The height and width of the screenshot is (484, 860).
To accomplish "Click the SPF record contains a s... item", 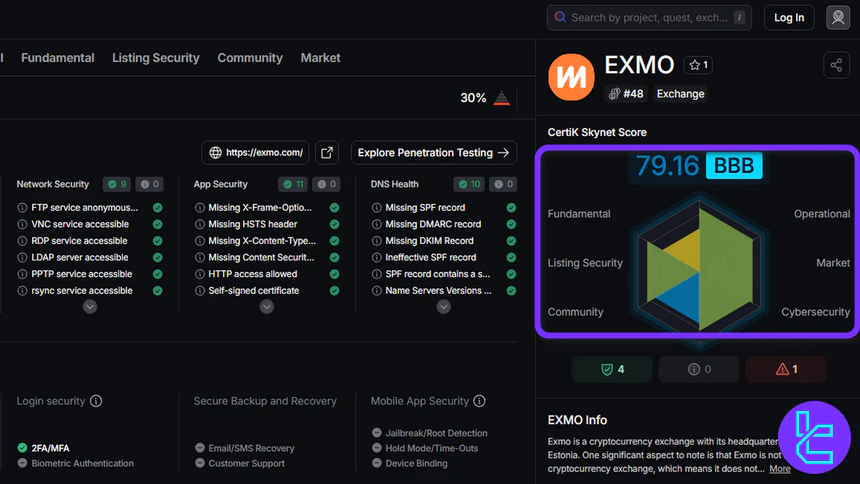I will (438, 274).
